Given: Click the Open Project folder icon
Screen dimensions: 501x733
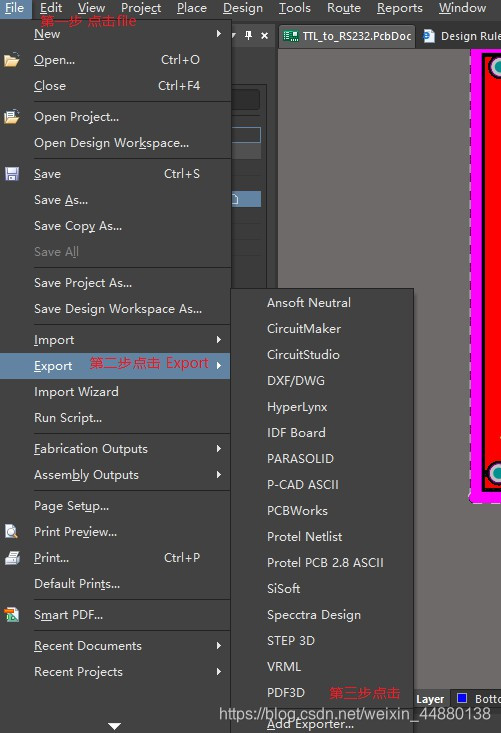Looking at the screenshot, I should coord(12,116).
